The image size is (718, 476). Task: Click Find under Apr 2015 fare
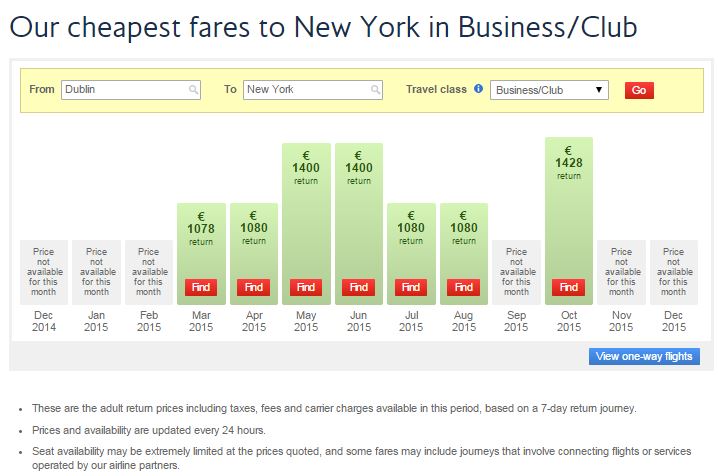click(254, 287)
